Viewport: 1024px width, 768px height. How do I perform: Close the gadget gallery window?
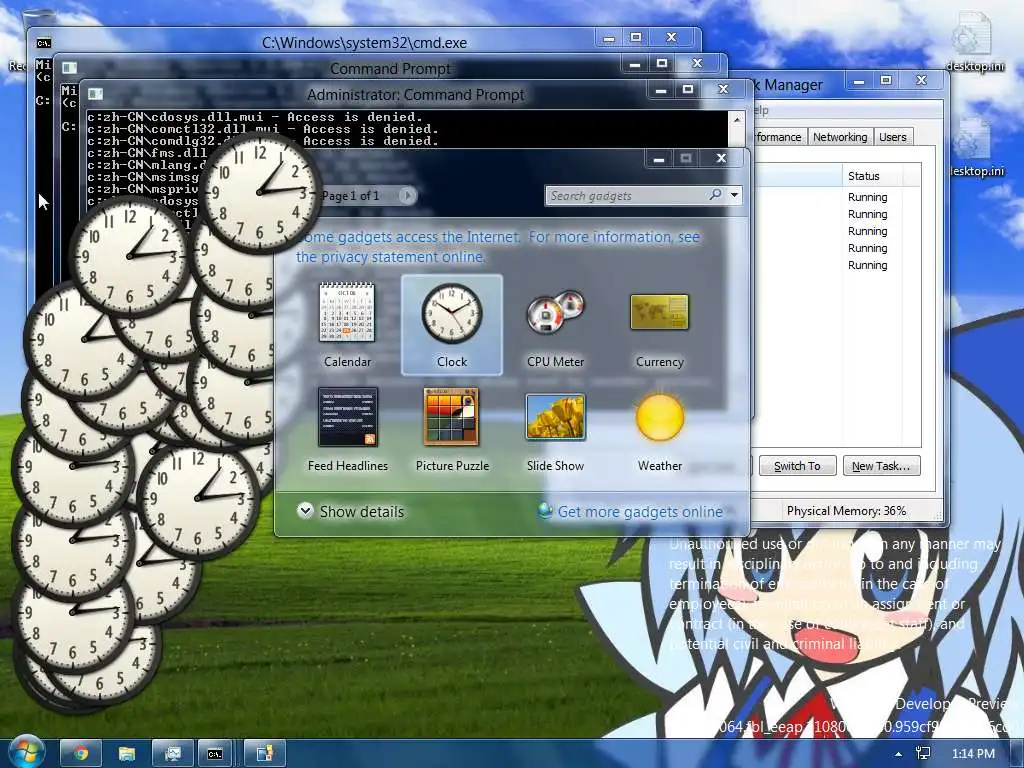[x=721, y=159]
